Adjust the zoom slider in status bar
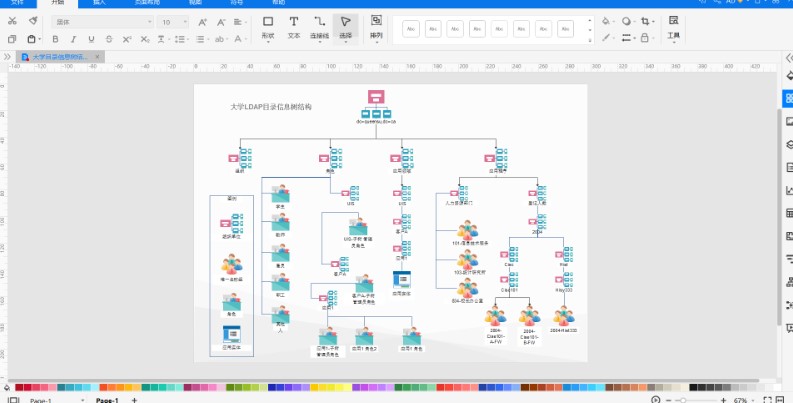 coord(683,400)
